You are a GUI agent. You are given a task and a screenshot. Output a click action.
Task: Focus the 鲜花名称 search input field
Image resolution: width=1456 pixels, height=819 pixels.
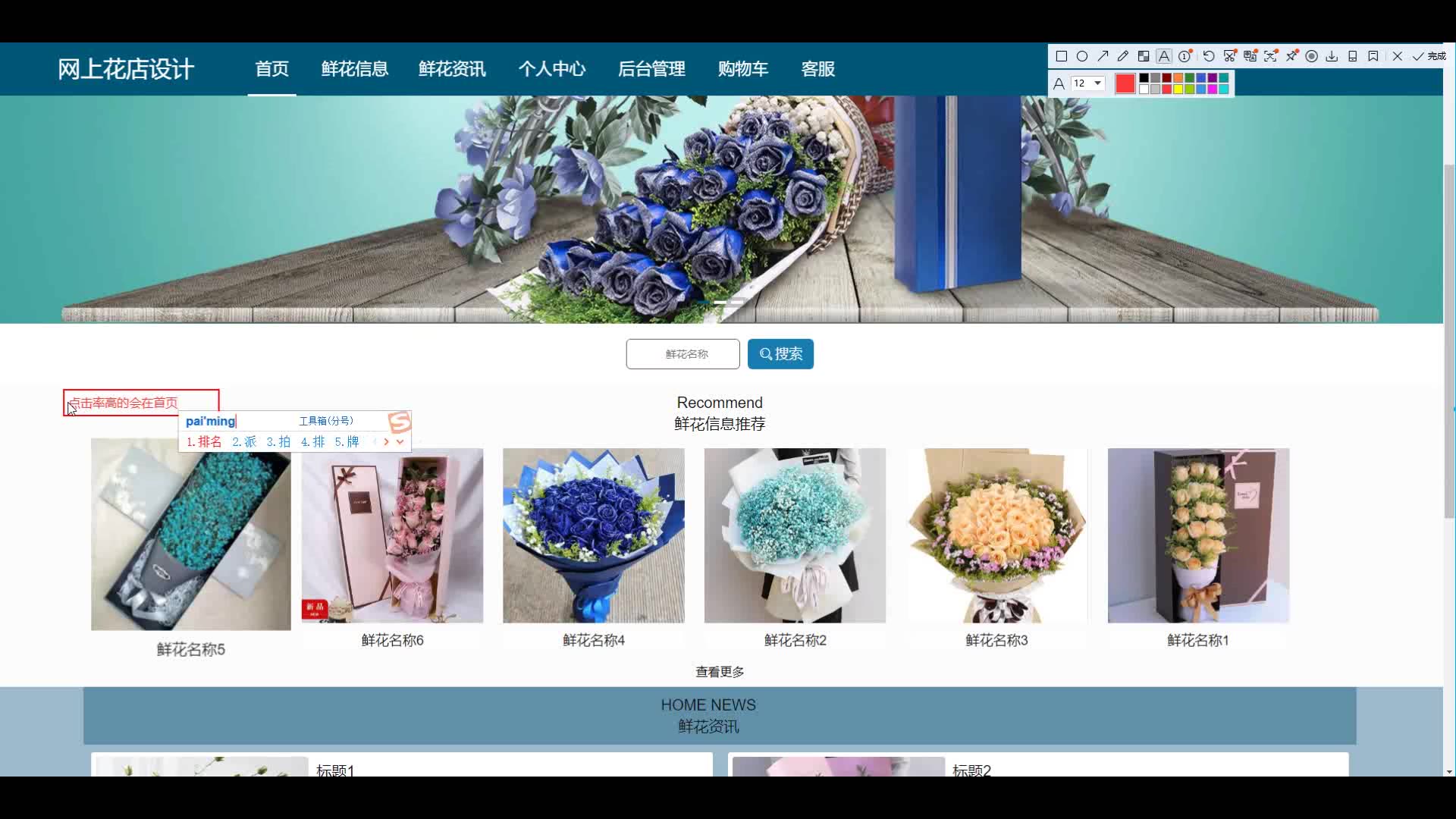point(682,354)
